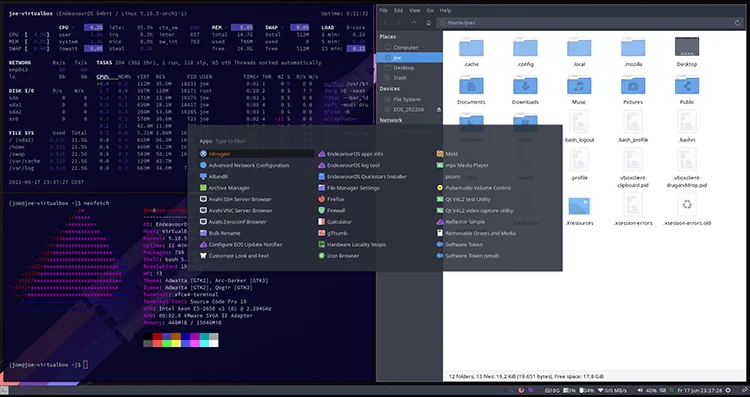Launch Customize Look and Feel

click(234, 256)
